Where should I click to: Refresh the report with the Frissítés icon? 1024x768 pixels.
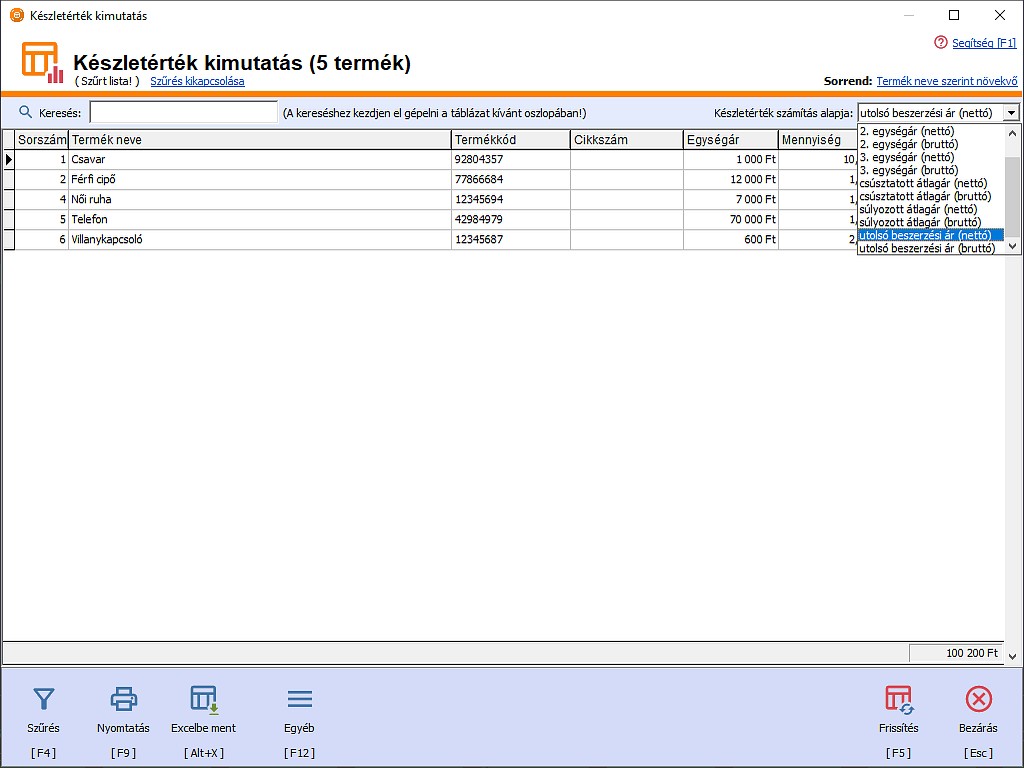(x=898, y=699)
